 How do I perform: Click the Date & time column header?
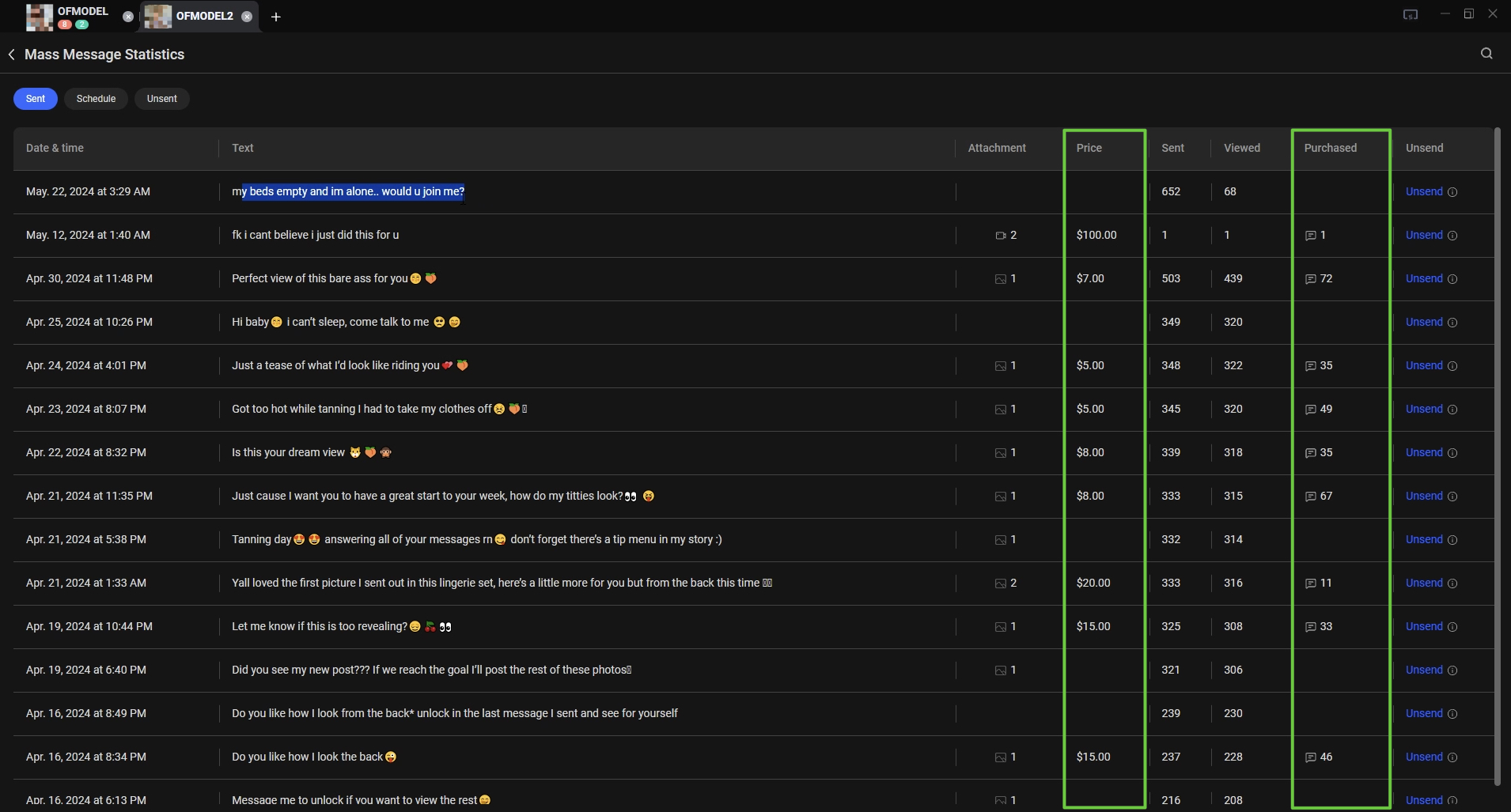(55, 148)
